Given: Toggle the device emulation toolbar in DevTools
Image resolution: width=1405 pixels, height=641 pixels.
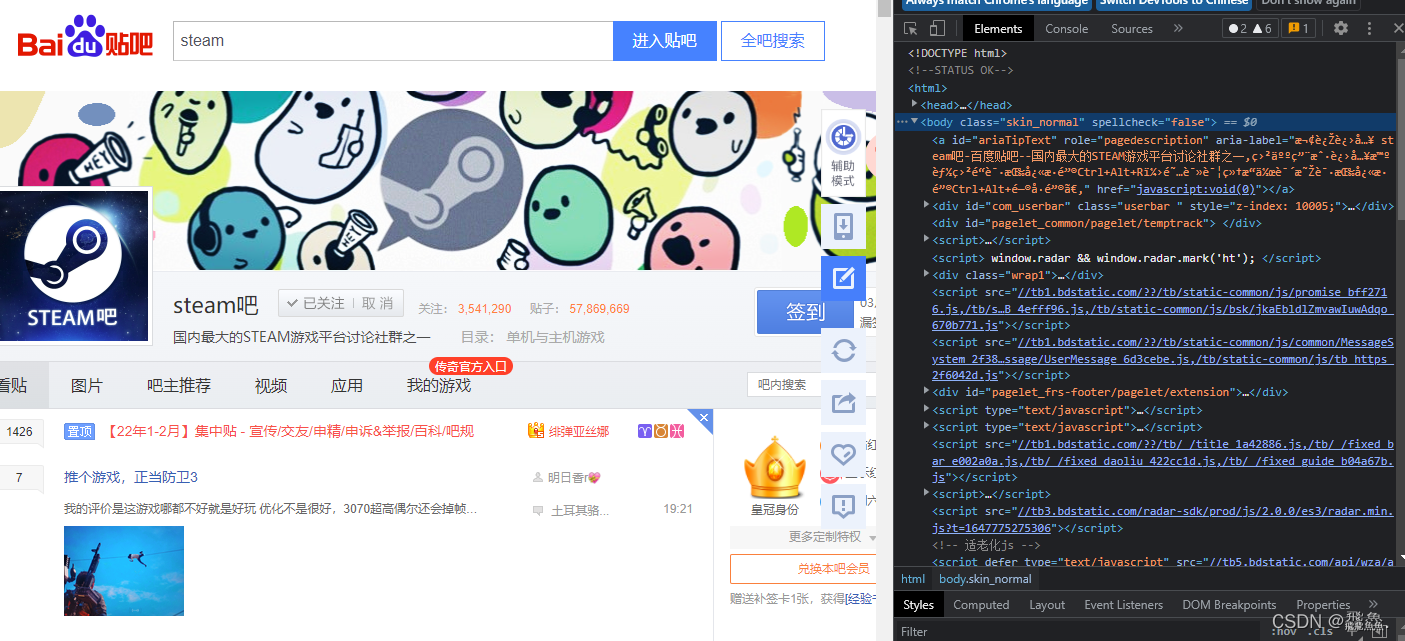Looking at the screenshot, I should (937, 28).
